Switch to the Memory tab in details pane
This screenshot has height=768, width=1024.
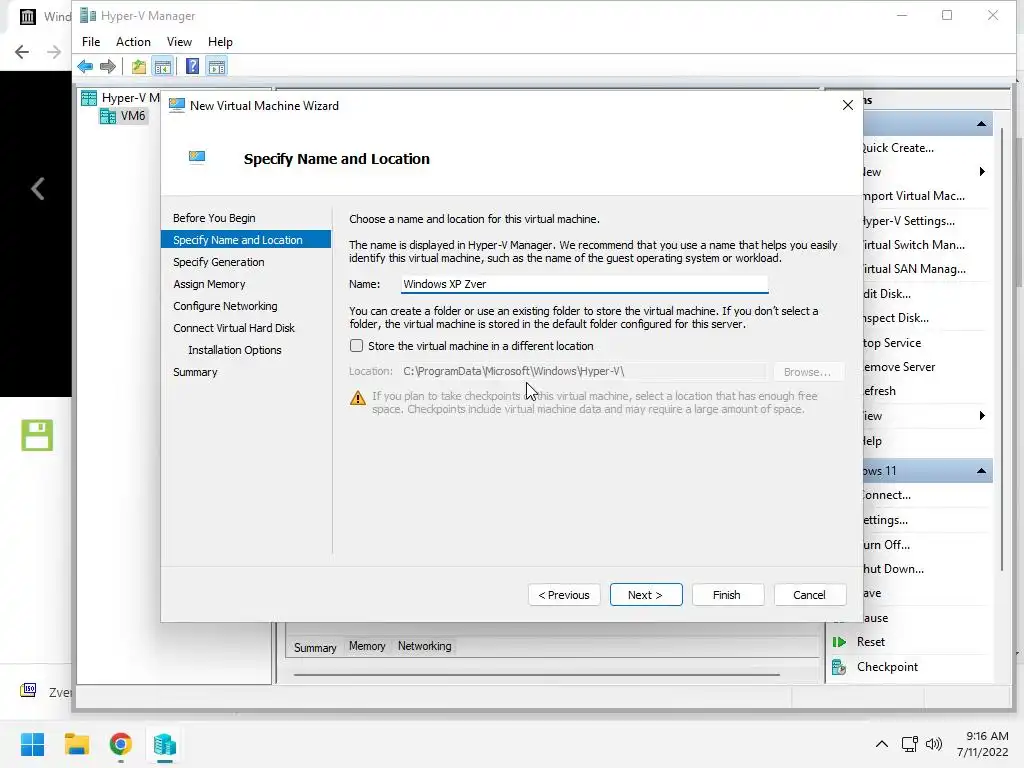(367, 646)
